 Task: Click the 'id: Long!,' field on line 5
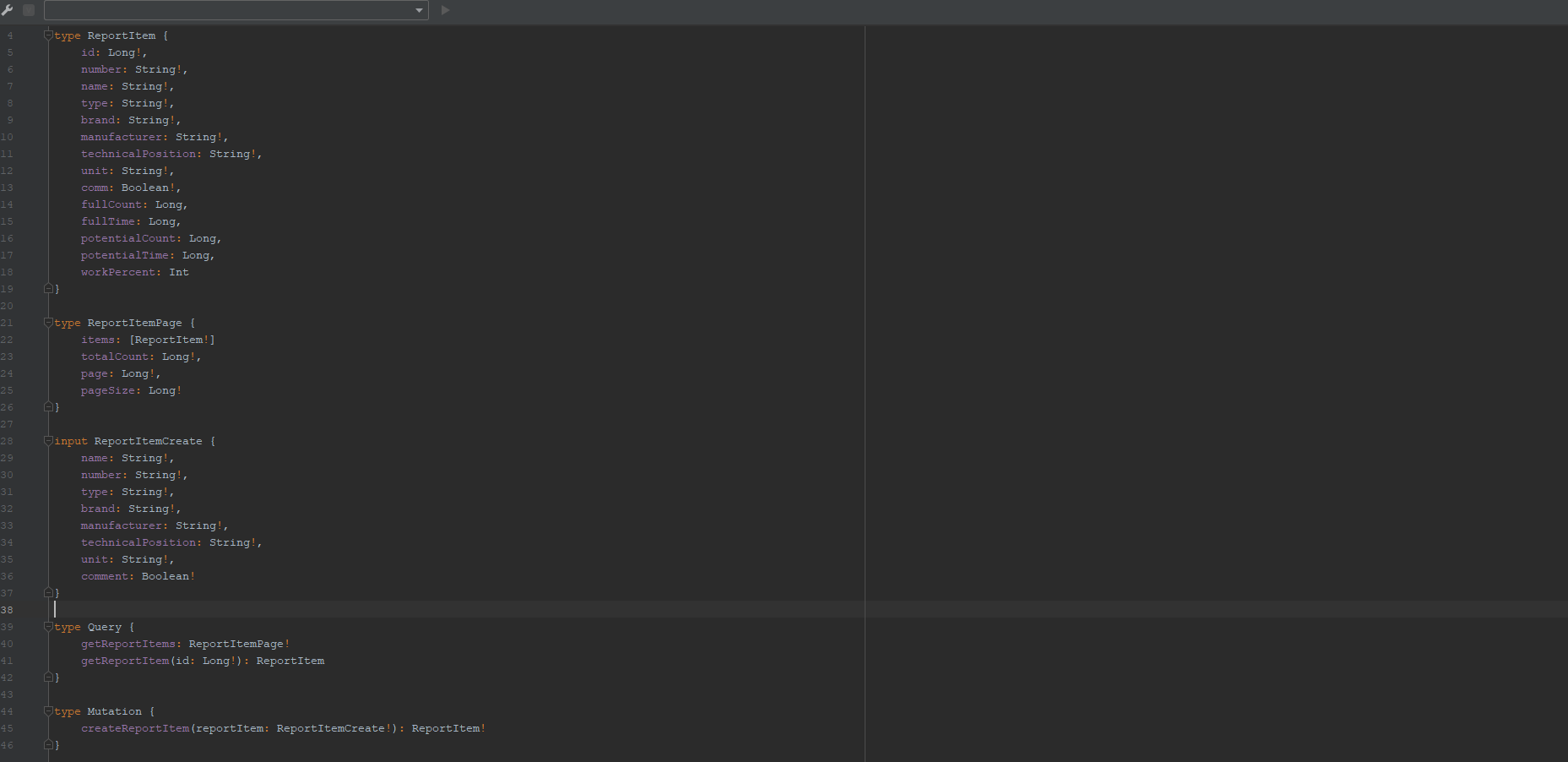pyautogui.click(x=114, y=52)
